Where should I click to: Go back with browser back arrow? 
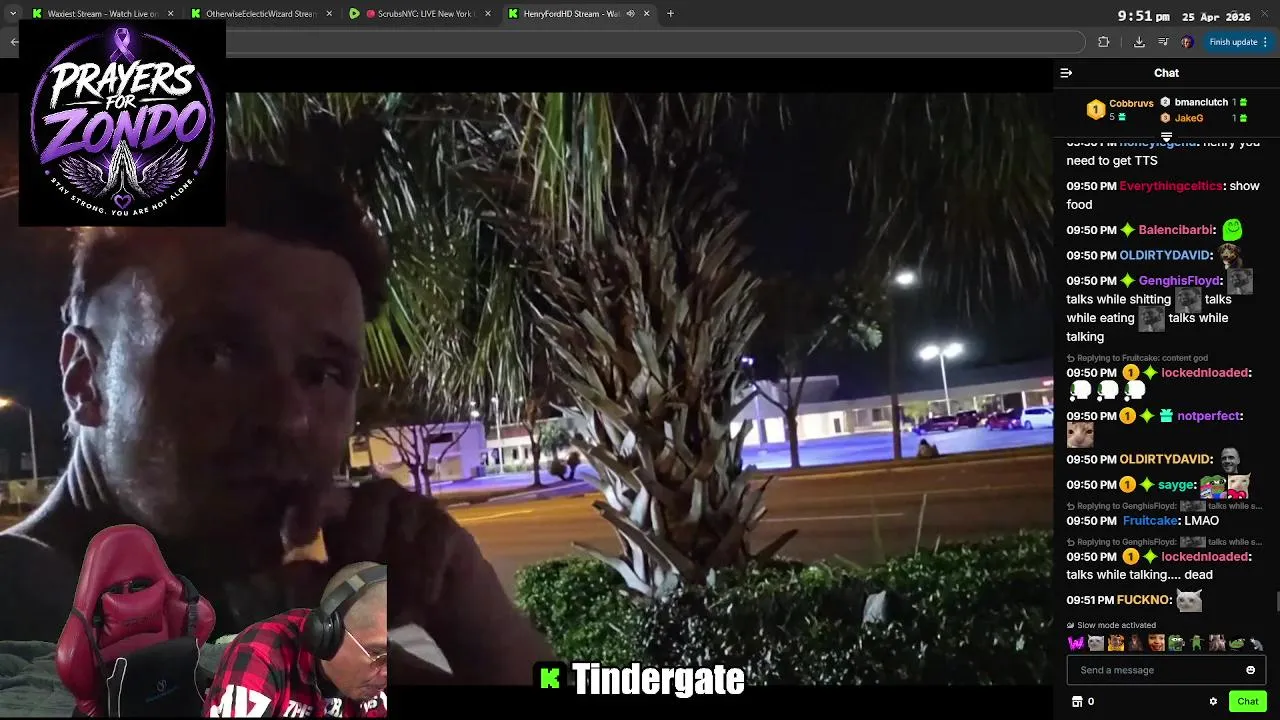(14, 42)
